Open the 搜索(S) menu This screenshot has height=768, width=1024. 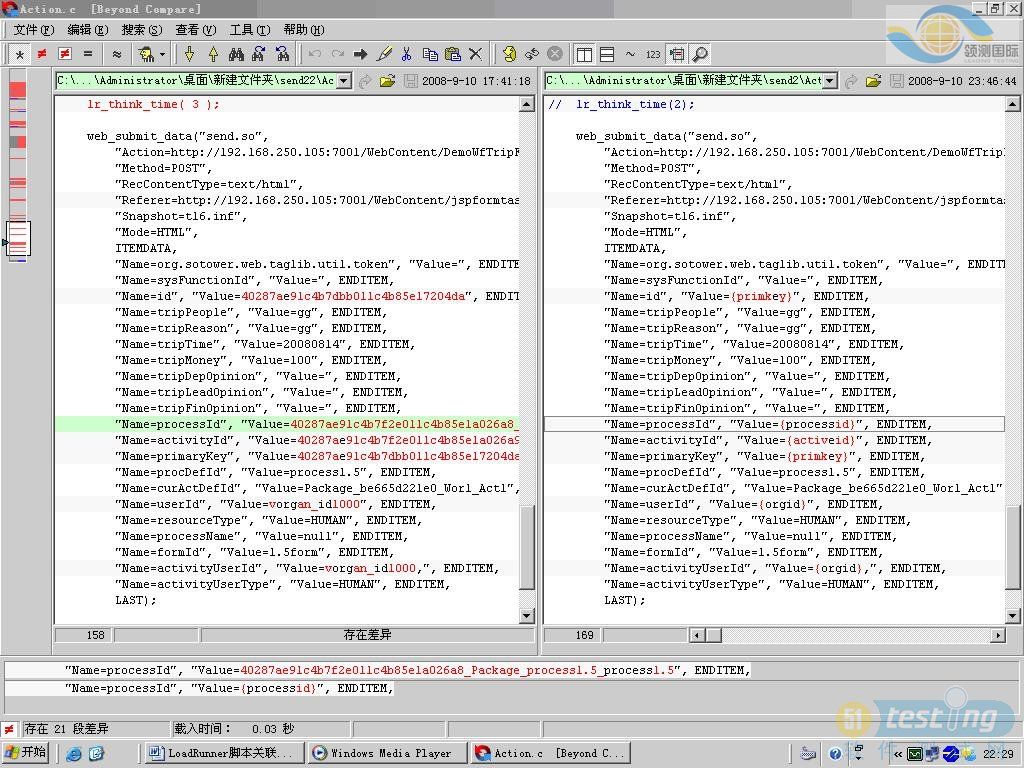pos(140,30)
